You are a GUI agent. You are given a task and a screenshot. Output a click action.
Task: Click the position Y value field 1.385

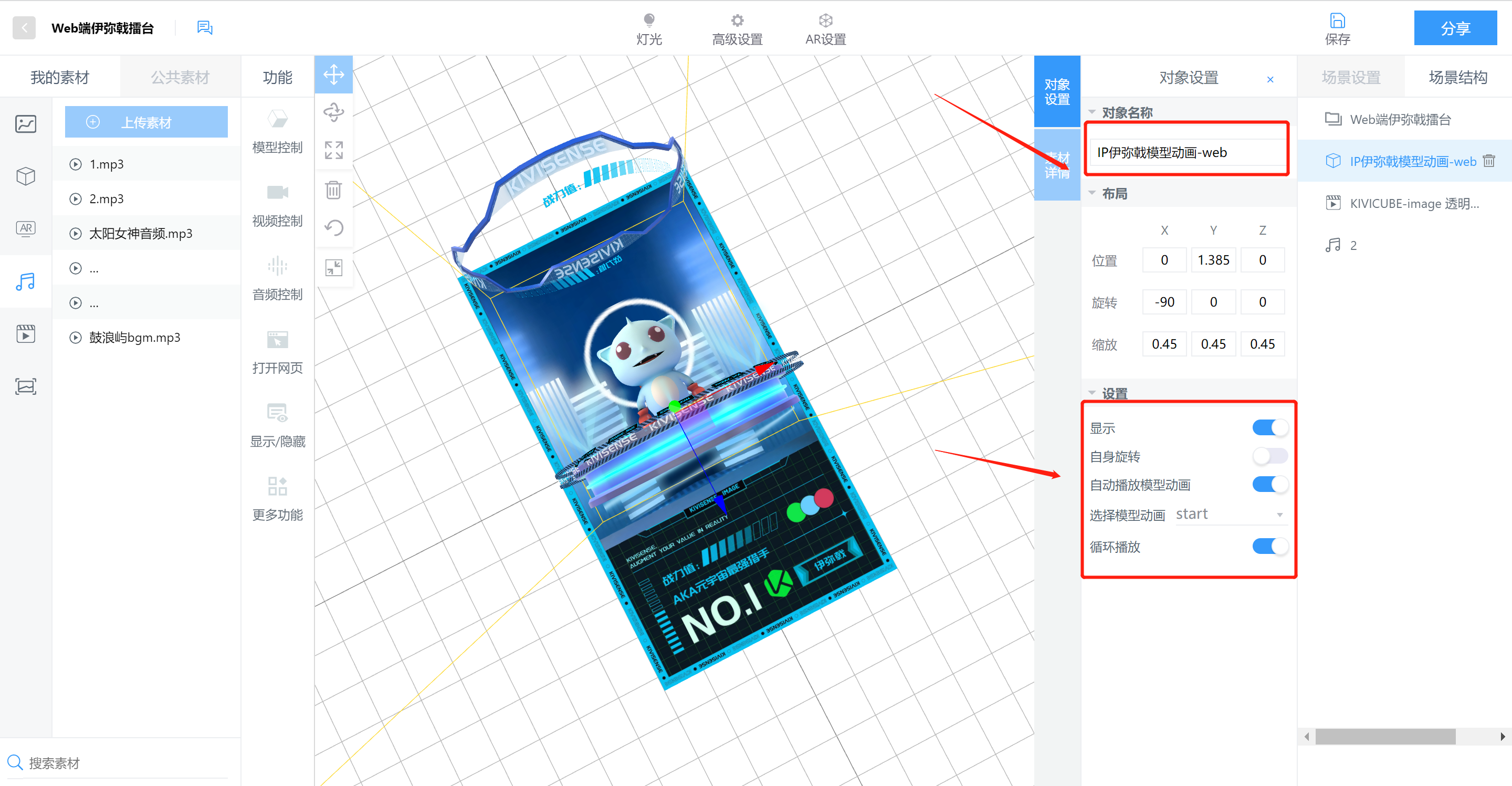point(1213,260)
